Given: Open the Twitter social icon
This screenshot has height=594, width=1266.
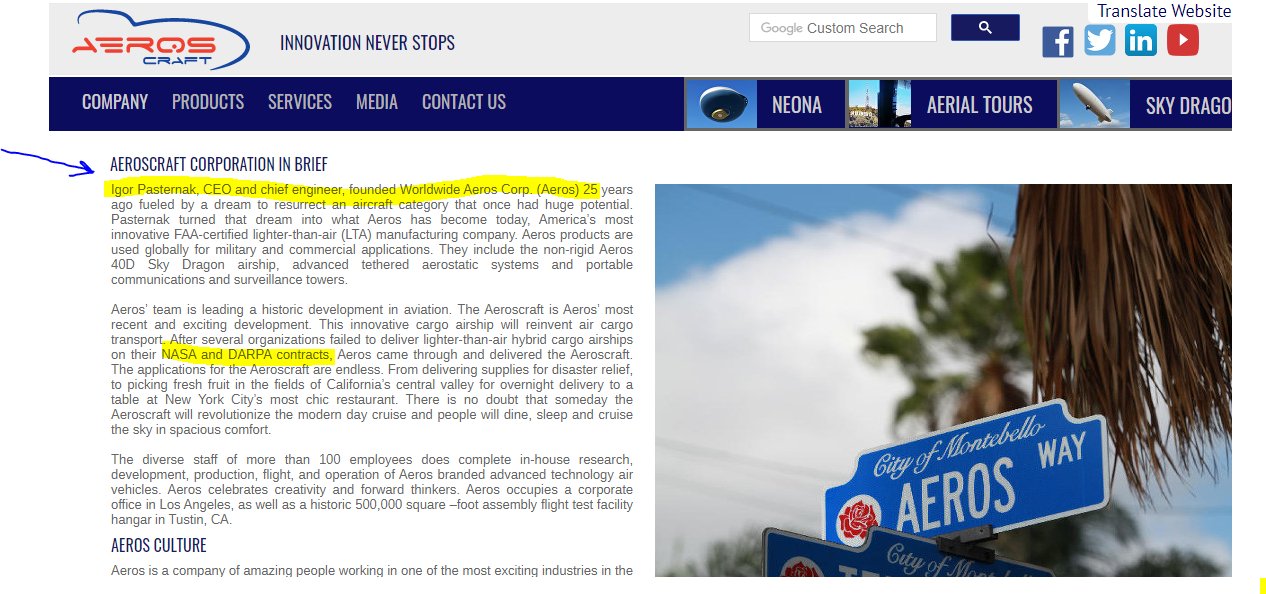Looking at the screenshot, I should 1099,40.
